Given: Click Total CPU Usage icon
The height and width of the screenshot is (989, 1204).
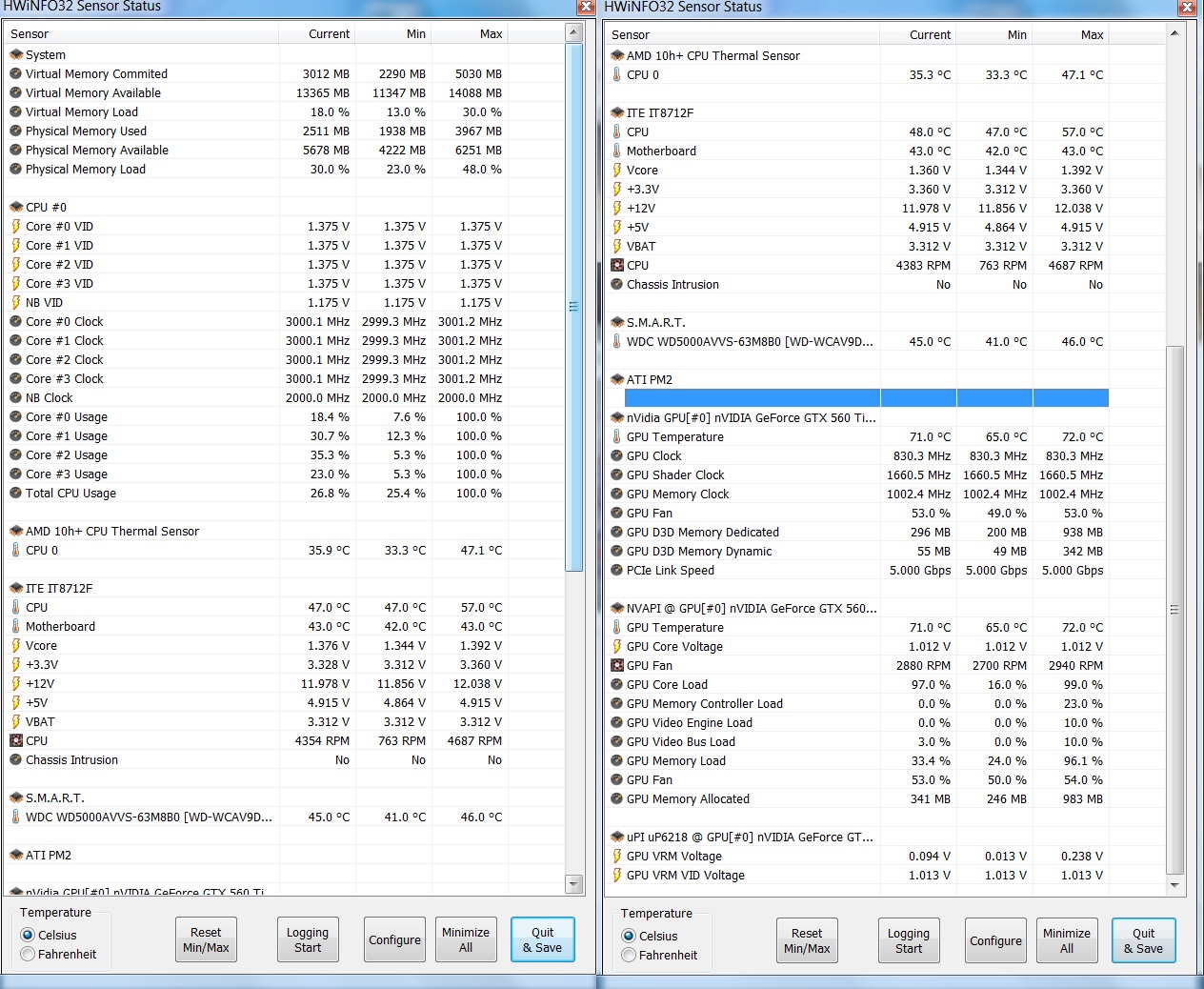Looking at the screenshot, I should point(16,494).
